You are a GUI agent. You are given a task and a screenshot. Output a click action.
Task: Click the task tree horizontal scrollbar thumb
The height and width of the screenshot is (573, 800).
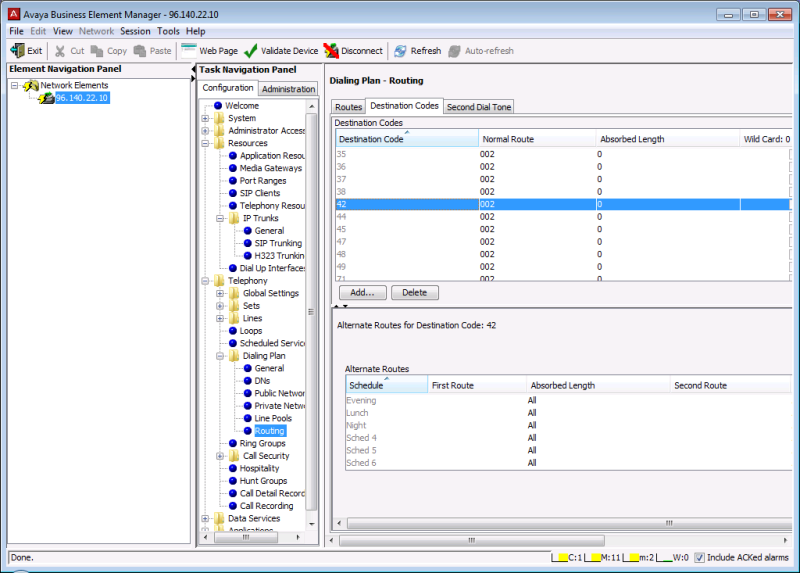click(246, 537)
